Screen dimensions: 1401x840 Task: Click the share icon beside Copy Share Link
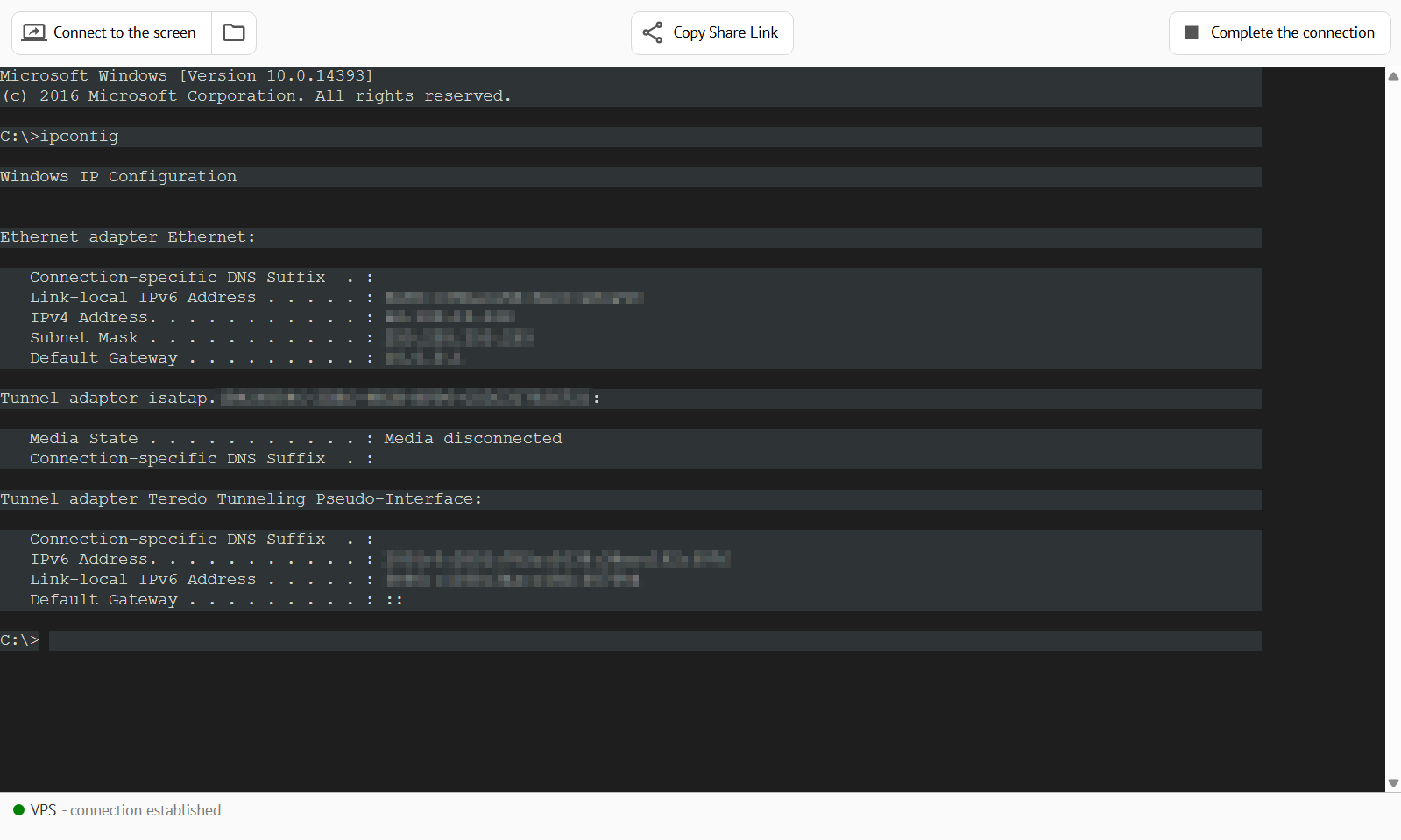coord(653,32)
